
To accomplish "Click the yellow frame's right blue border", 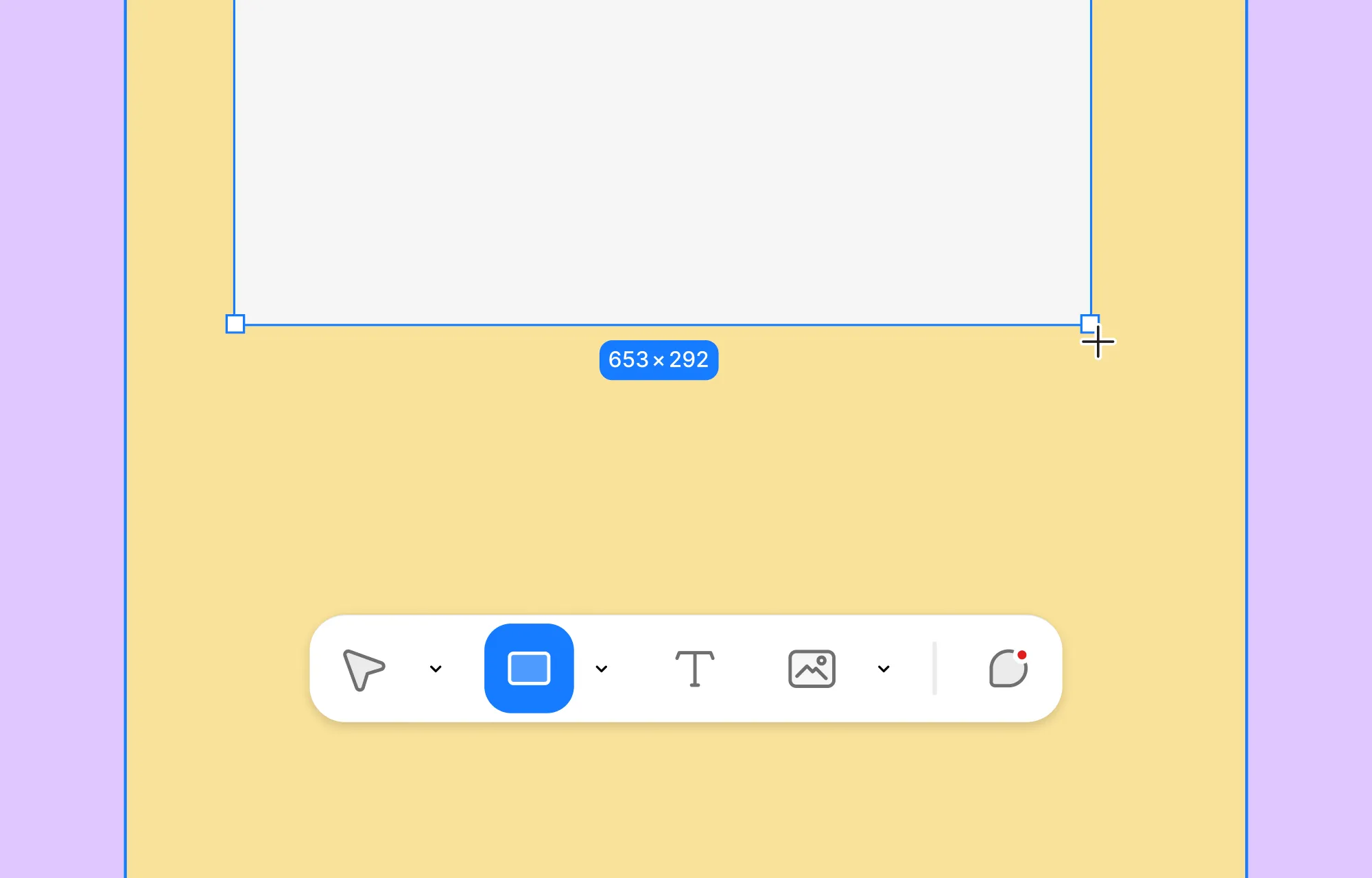I will 1246,439.
